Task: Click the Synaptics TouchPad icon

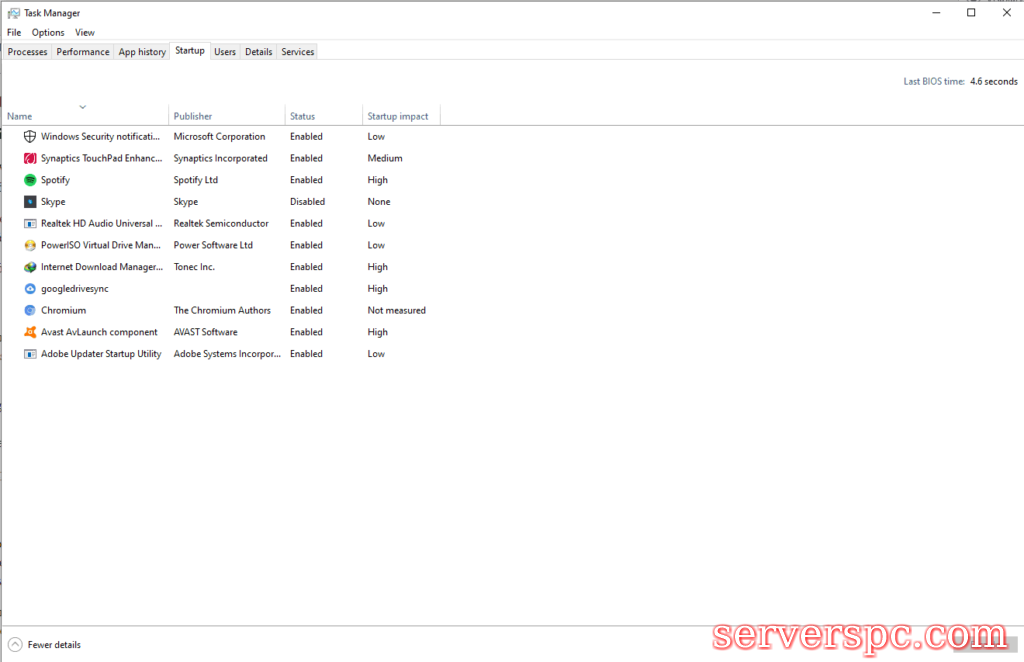Action: (x=30, y=158)
